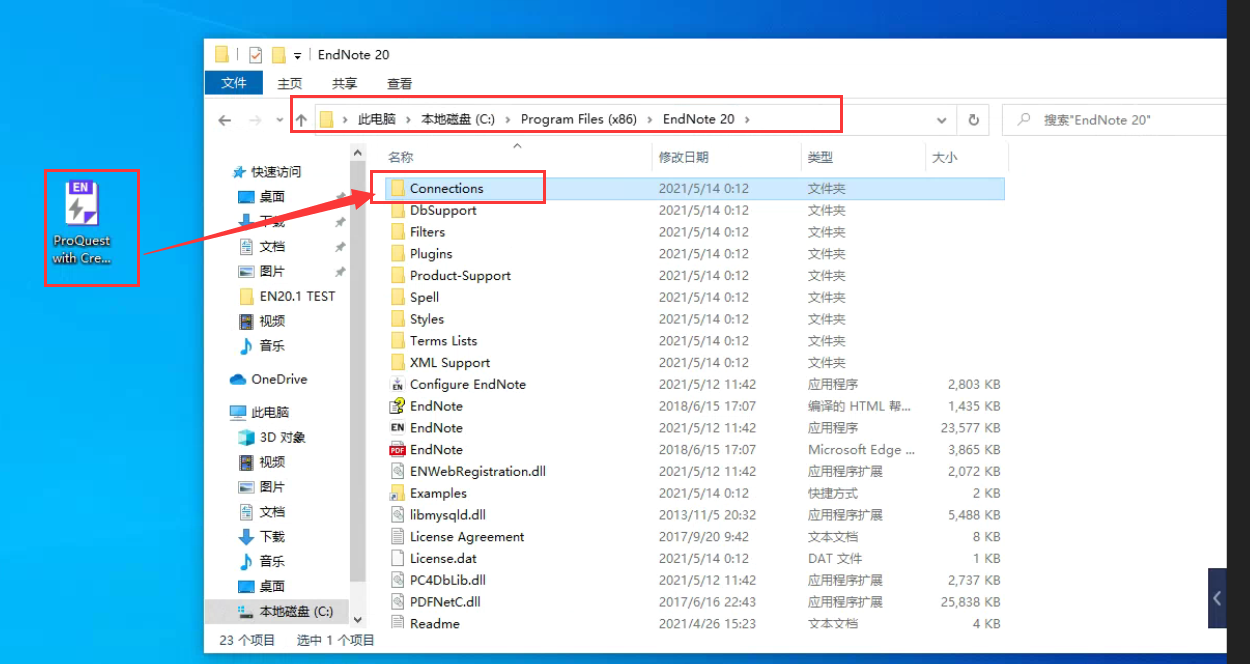Refresh the EndNote 20 folder view
The width and height of the screenshot is (1250, 664).
pyautogui.click(x=973, y=120)
